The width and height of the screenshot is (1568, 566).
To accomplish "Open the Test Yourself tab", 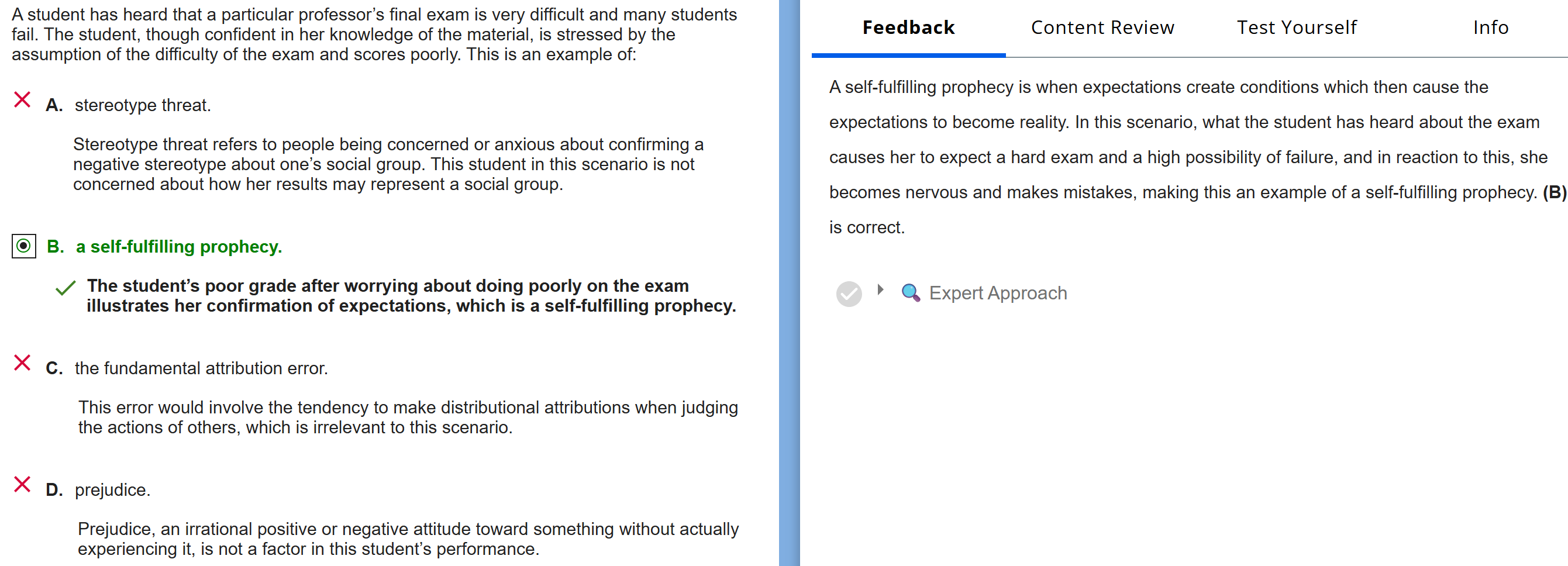I will tap(1297, 27).
